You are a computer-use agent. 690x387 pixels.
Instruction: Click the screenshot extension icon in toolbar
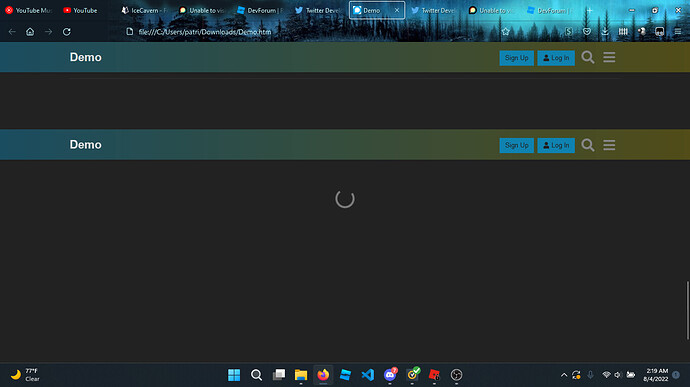pyautogui.click(x=659, y=31)
